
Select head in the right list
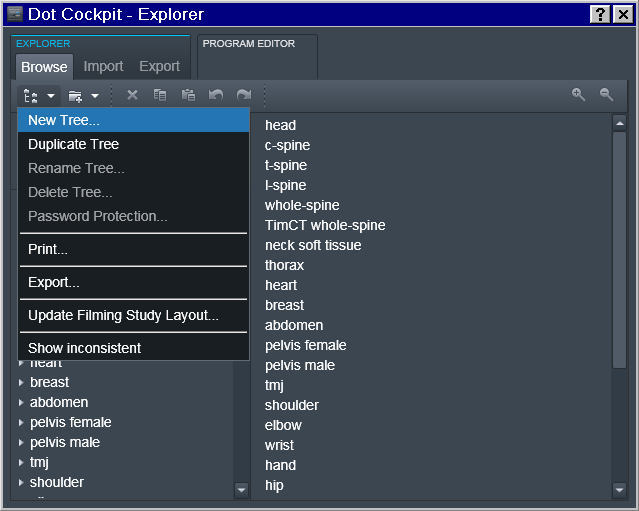click(x=280, y=126)
